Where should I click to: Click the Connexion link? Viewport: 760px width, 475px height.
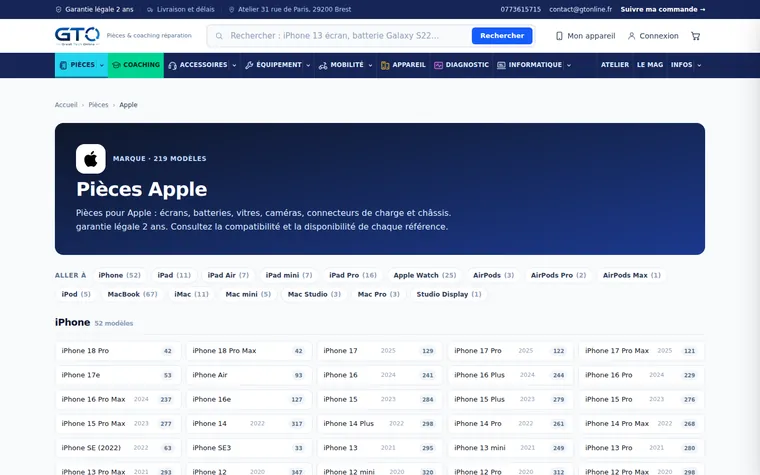point(653,36)
